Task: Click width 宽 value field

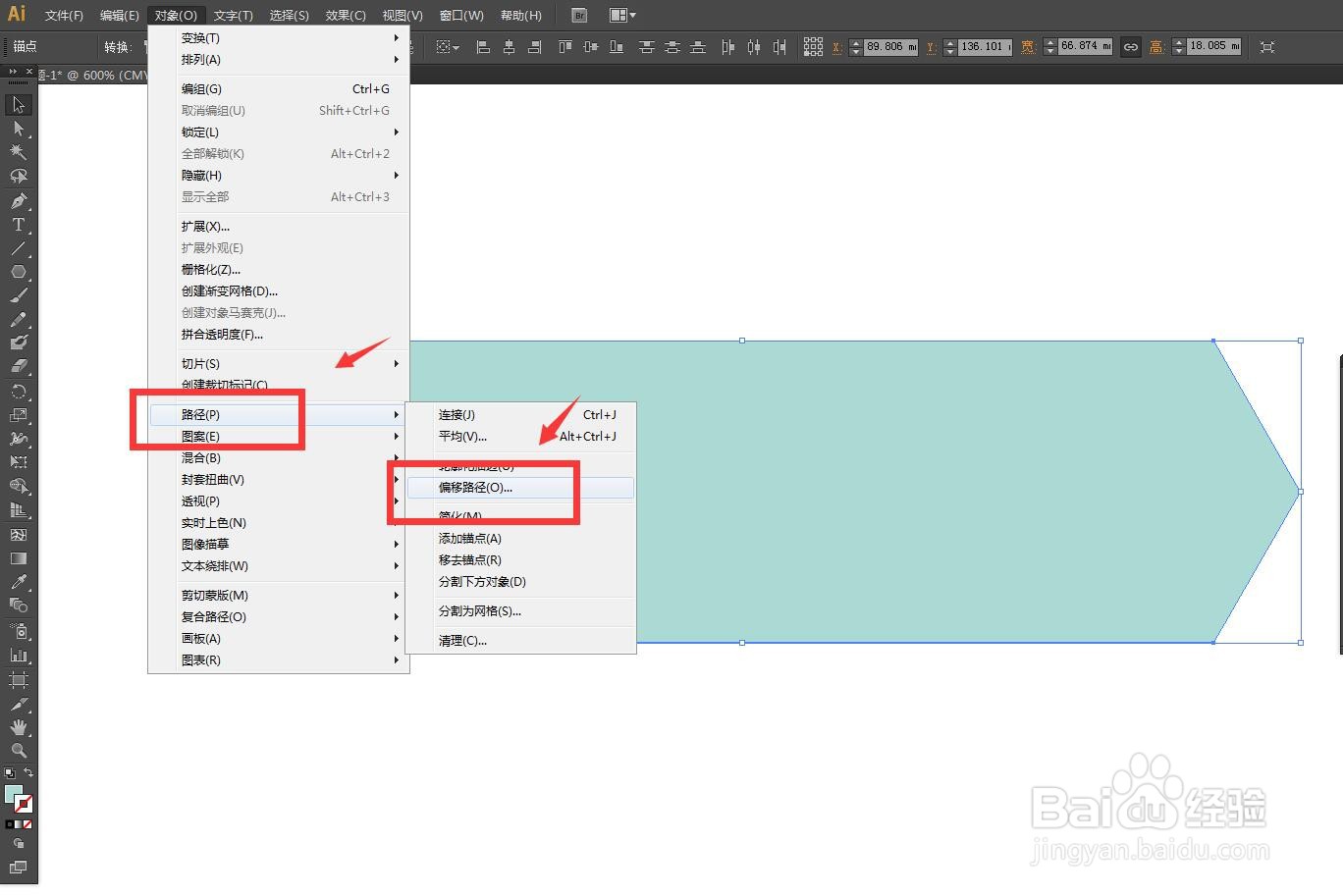Action: click(x=1085, y=46)
